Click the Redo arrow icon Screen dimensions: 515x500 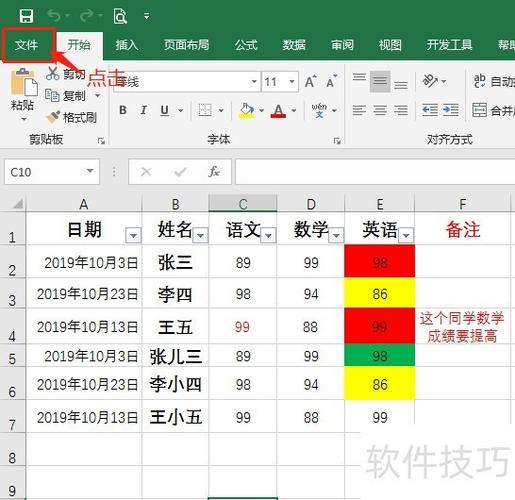click(87, 15)
